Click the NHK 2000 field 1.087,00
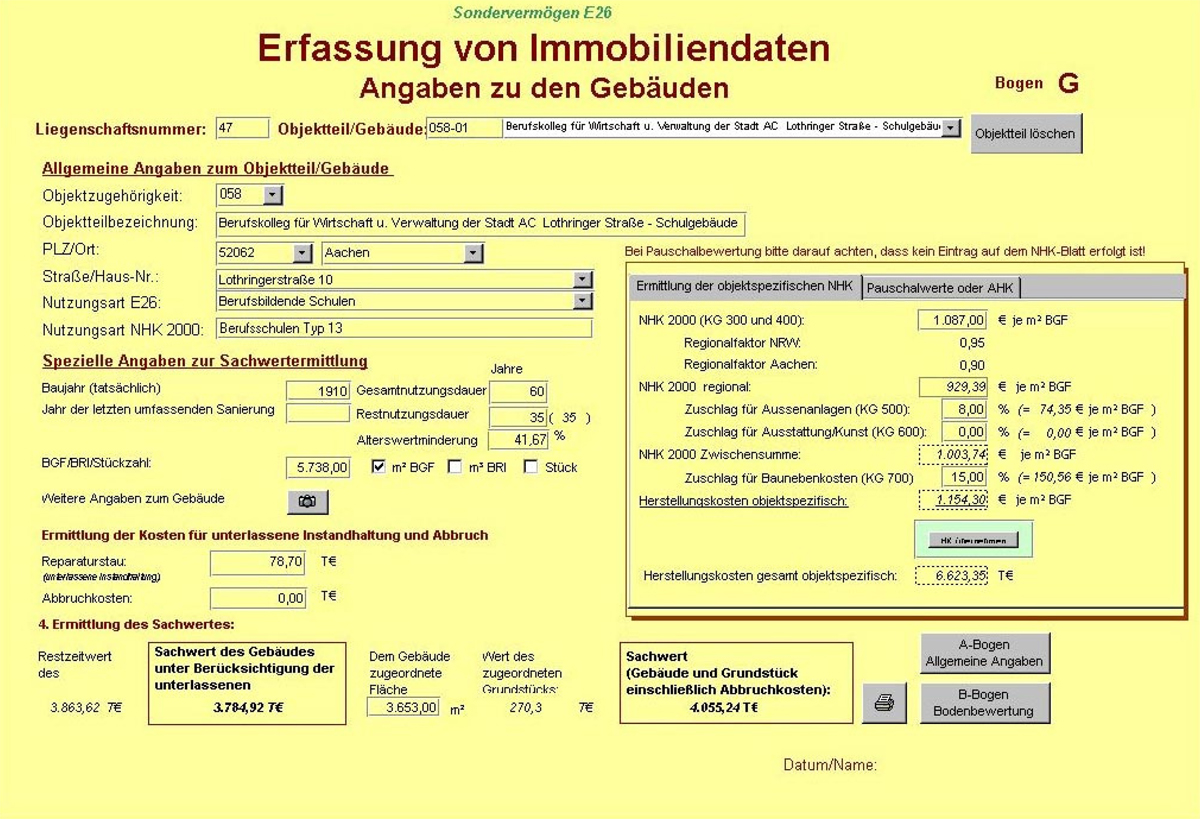The image size is (1200, 819). coord(954,320)
